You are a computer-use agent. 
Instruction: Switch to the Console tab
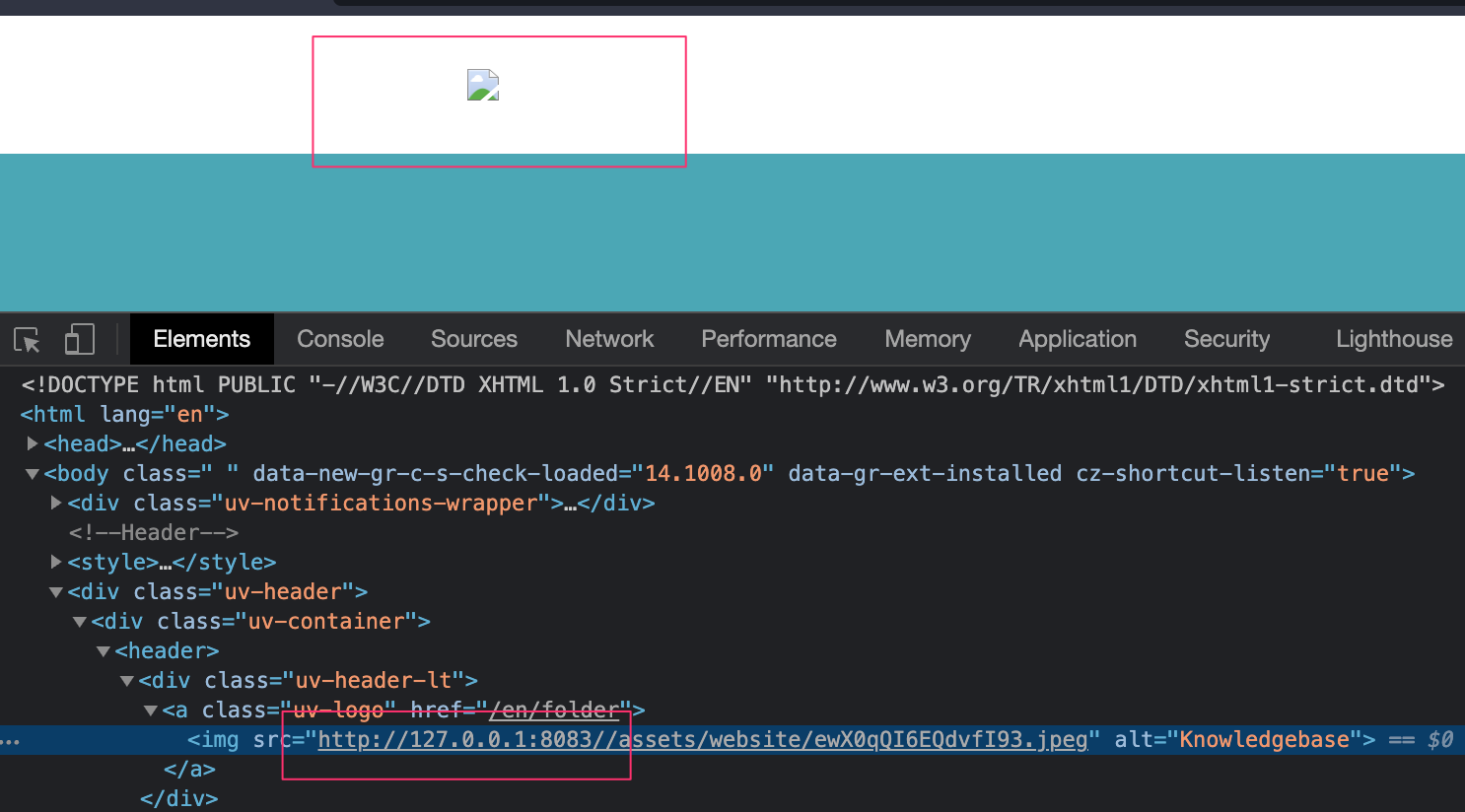340,339
